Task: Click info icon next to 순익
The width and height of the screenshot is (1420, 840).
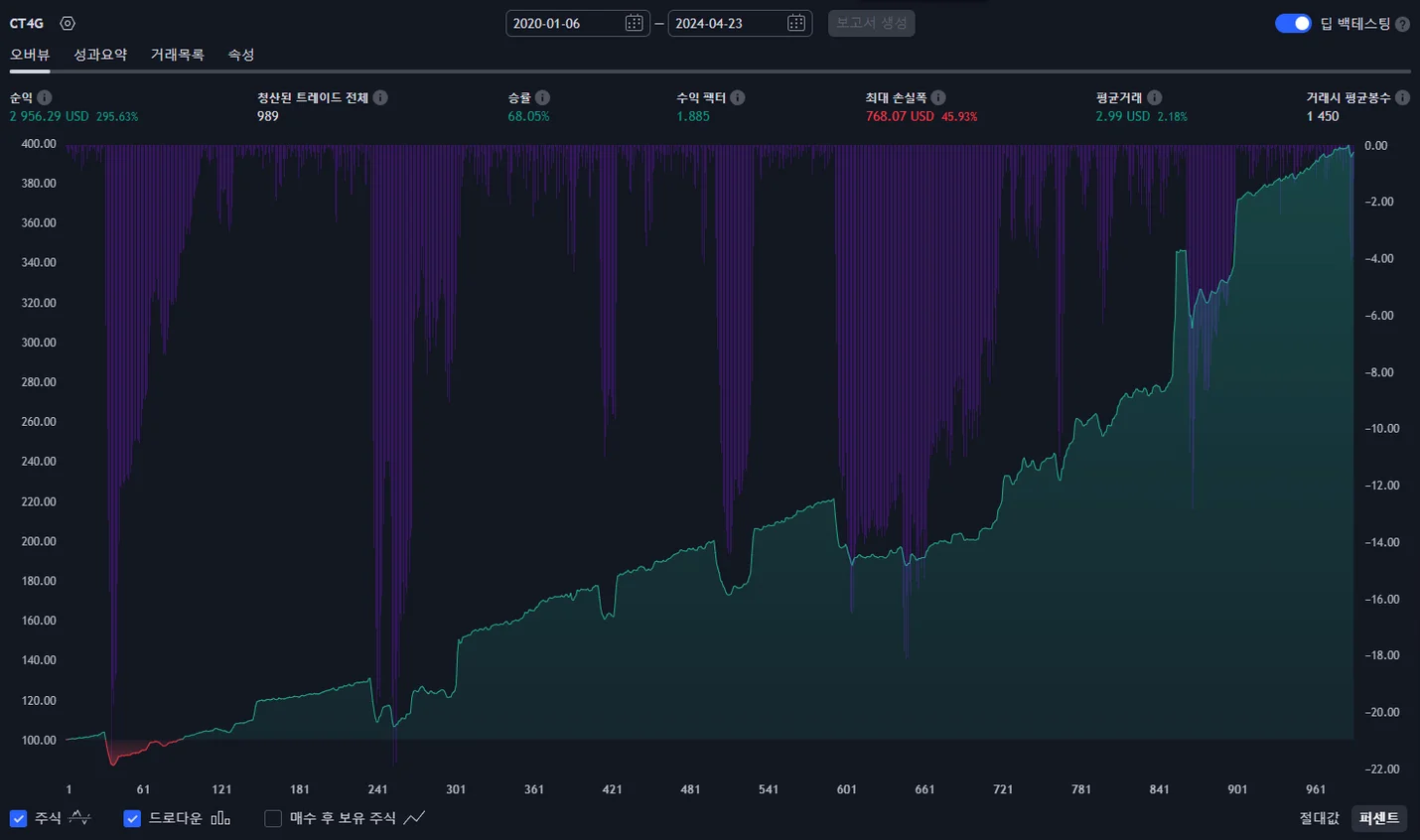Action: coord(45,97)
